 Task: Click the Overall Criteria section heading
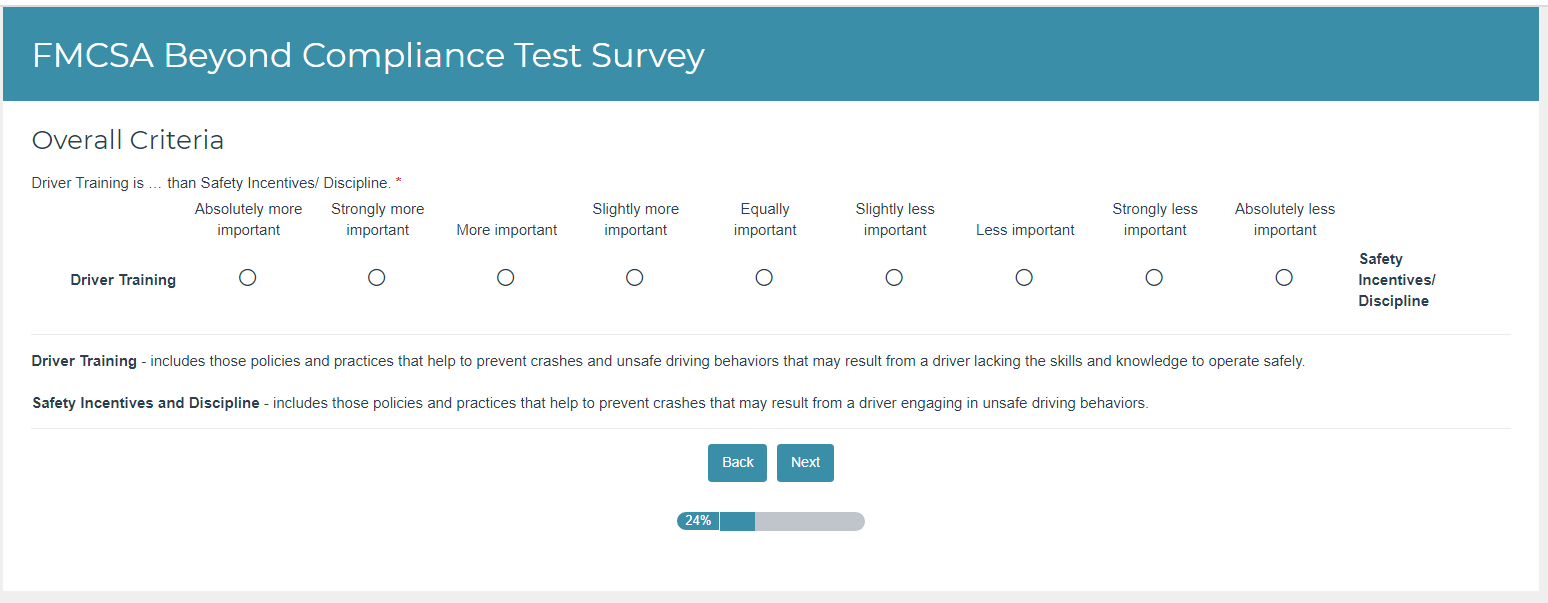click(128, 140)
